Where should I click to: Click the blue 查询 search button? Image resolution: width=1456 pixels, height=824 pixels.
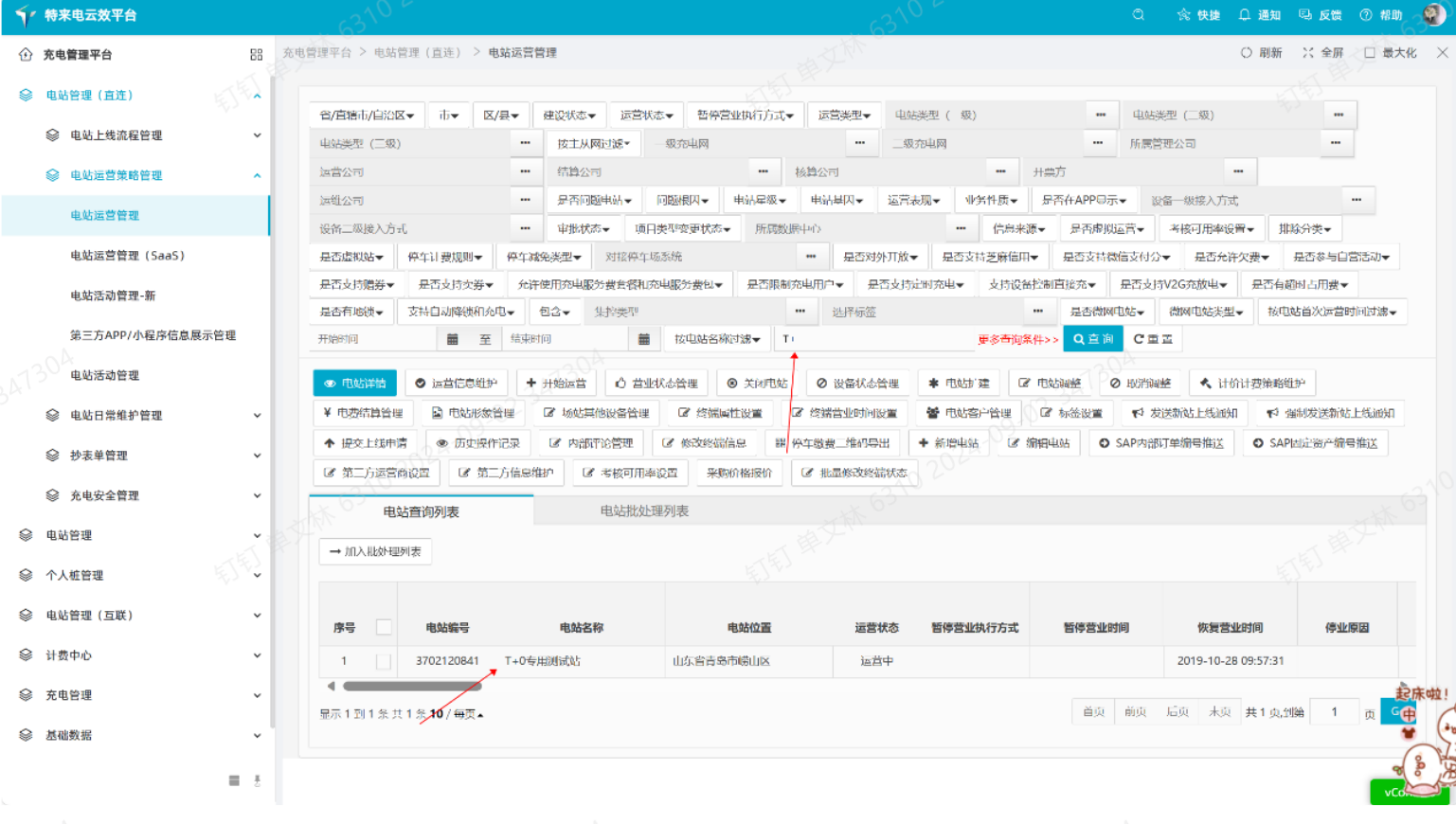1092,339
